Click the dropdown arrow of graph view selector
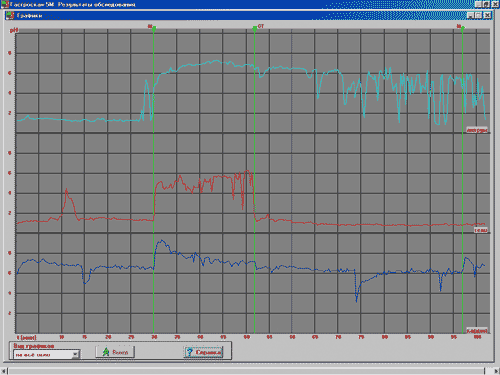500x375 pixels. click(x=76, y=355)
